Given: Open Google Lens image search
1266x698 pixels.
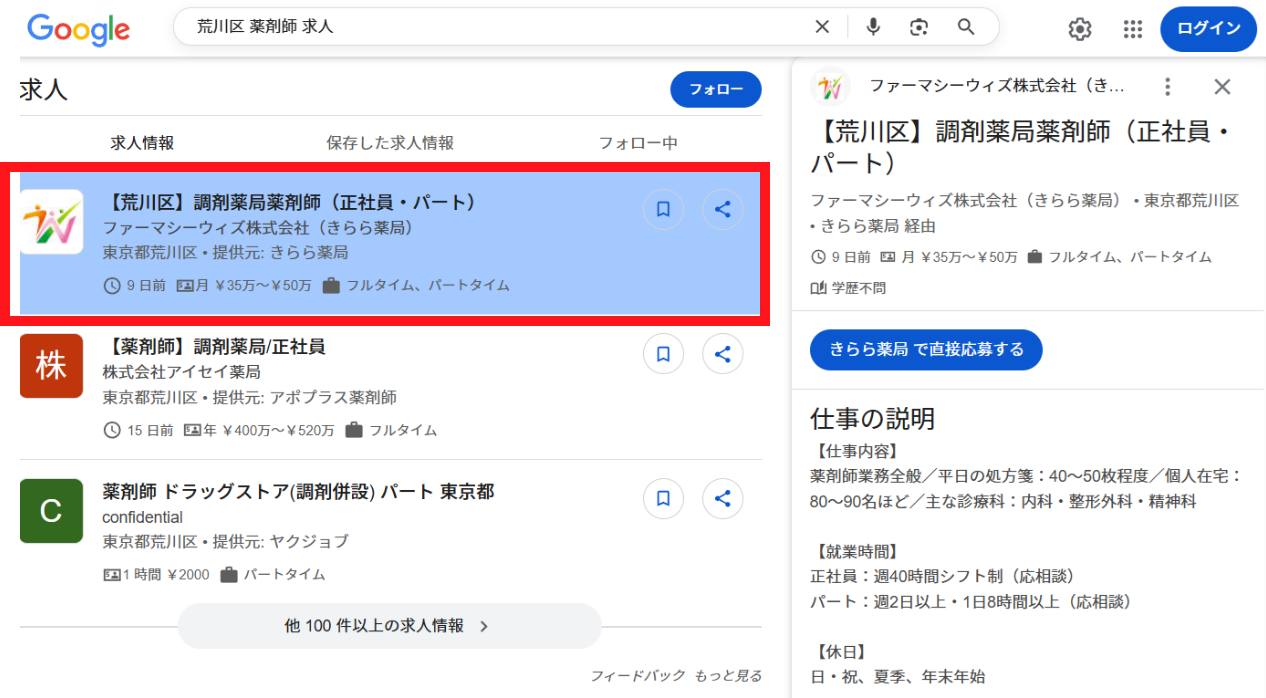Looking at the screenshot, I should (x=919, y=27).
